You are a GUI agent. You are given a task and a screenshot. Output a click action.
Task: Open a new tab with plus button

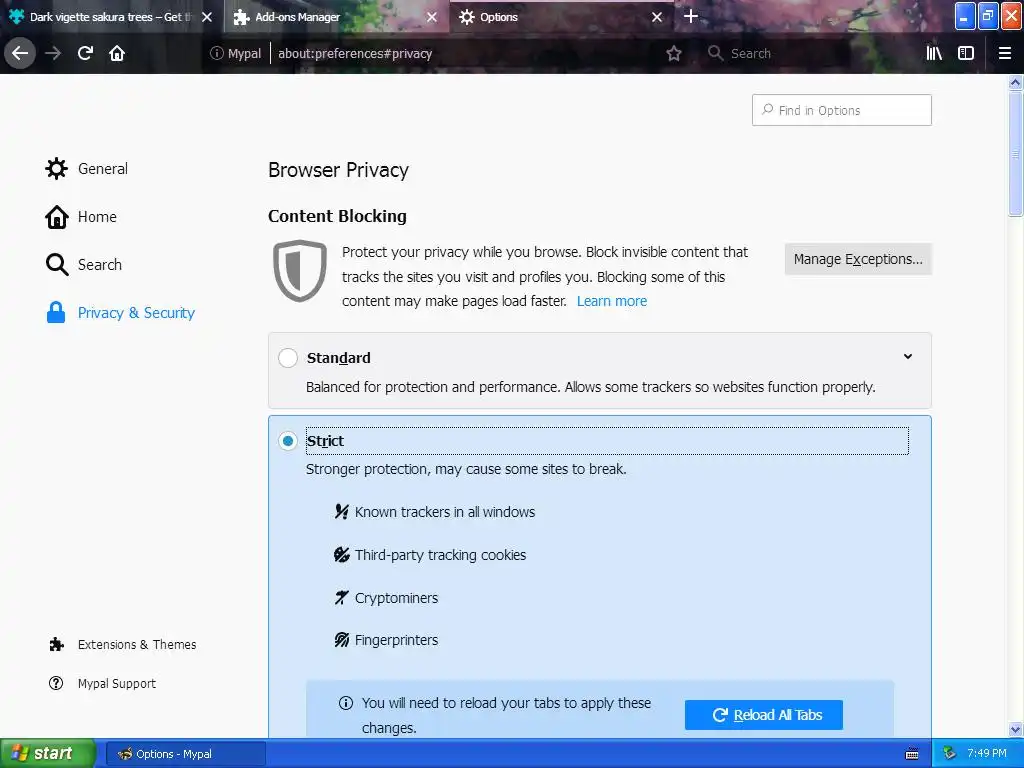tap(691, 16)
